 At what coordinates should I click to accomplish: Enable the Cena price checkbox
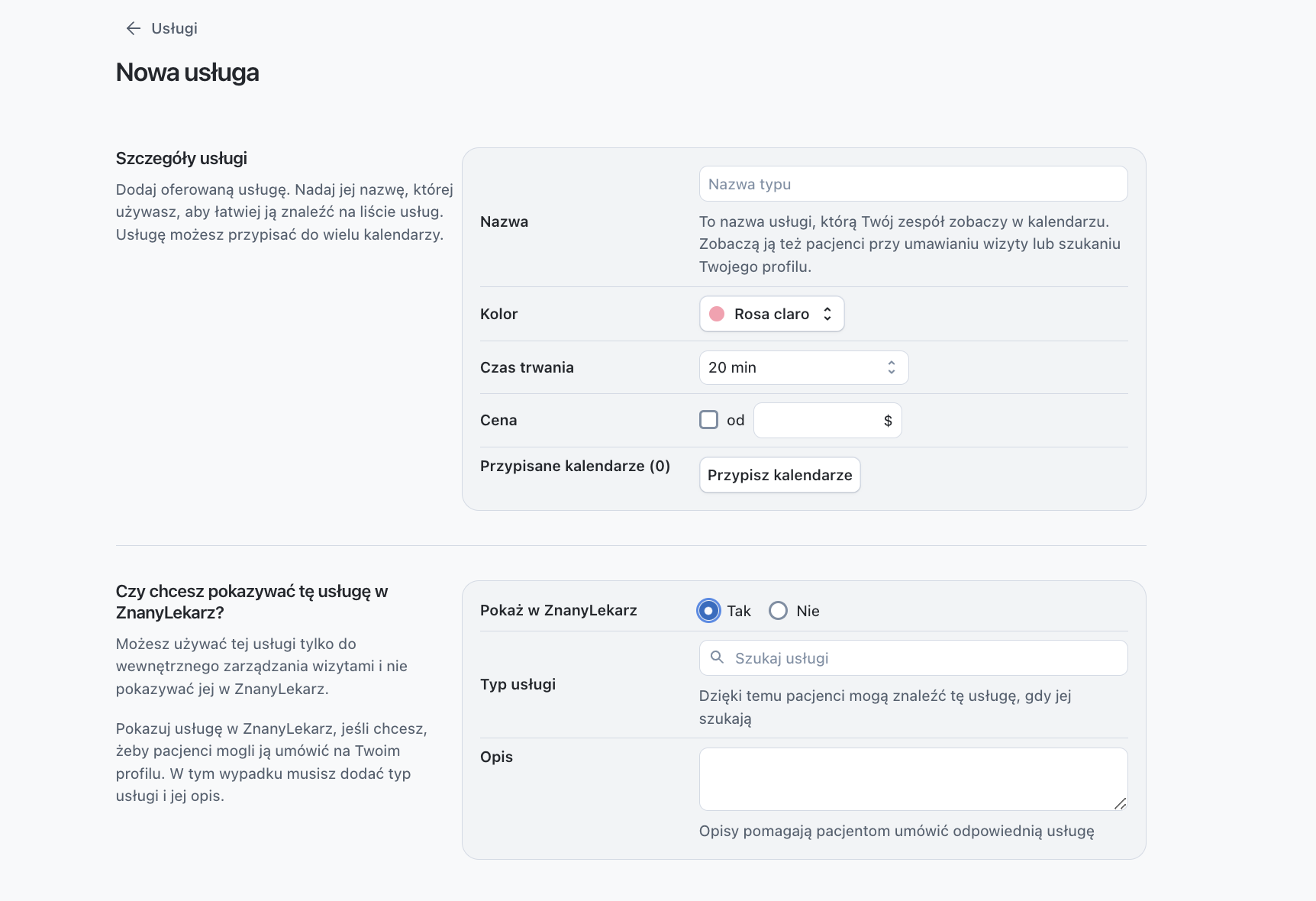[x=709, y=420]
